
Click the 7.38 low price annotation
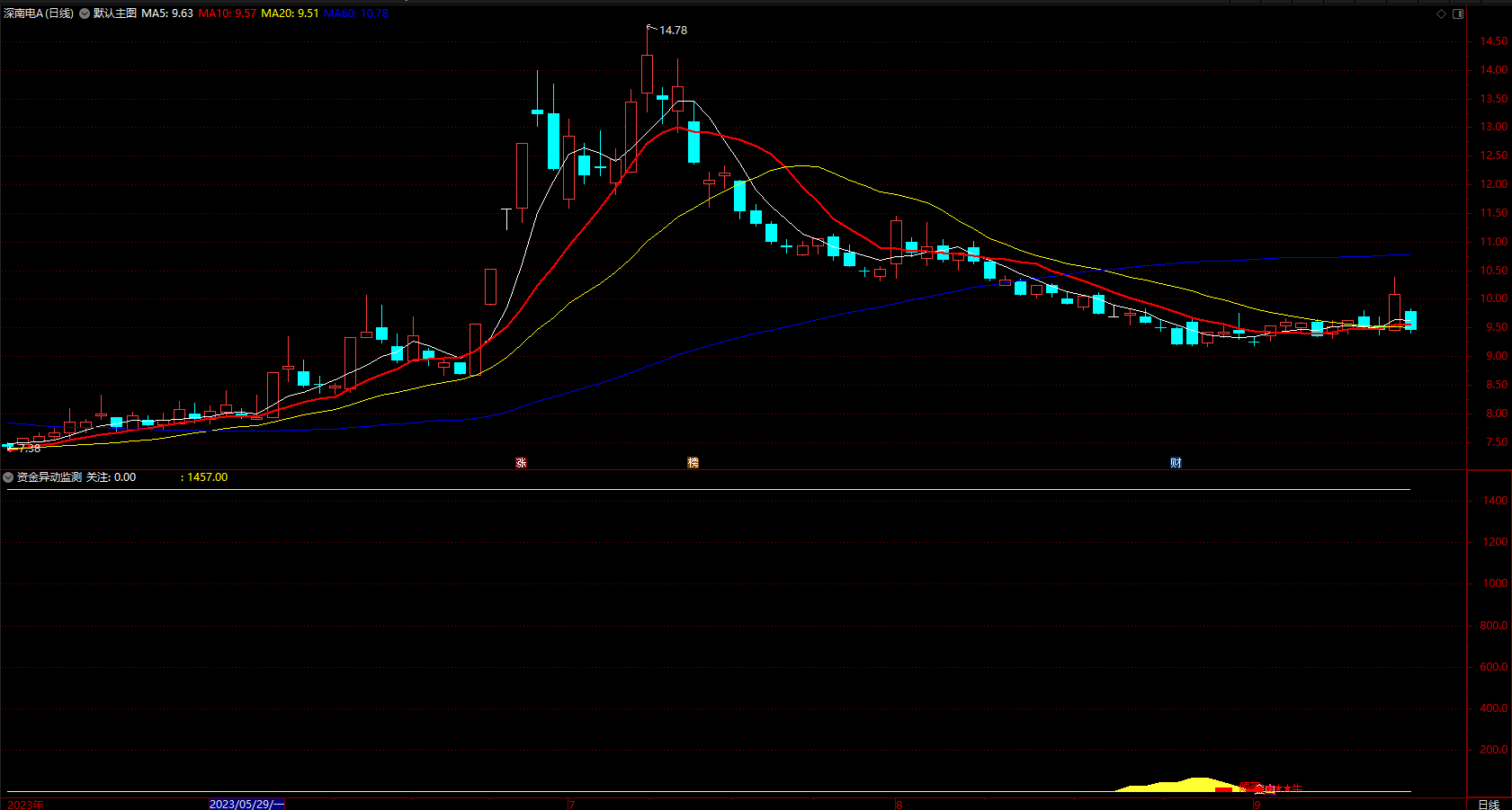click(30, 448)
